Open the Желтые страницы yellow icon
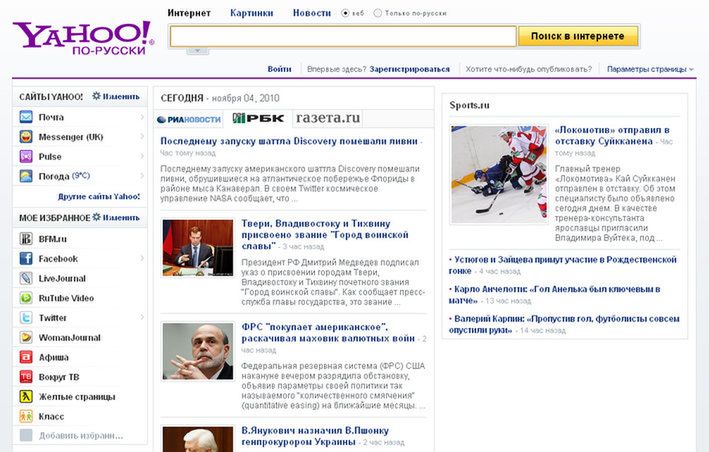 pyautogui.click(x=26, y=396)
